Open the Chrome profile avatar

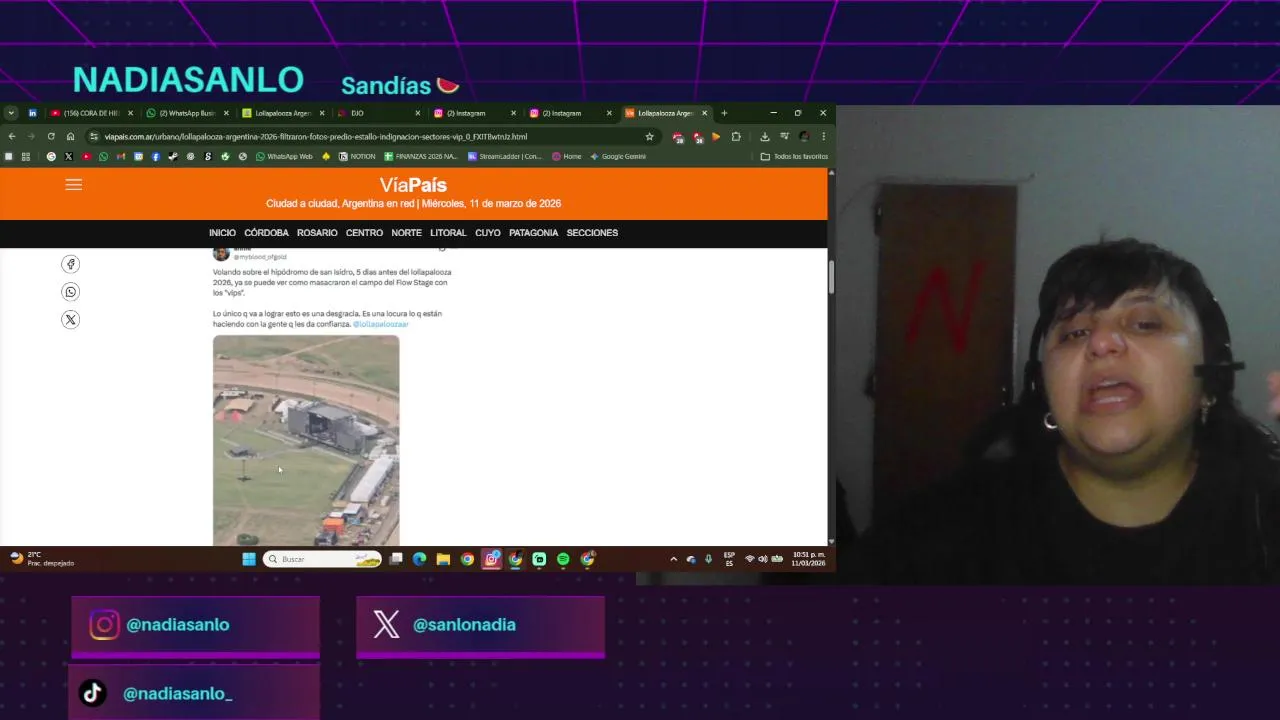[x=804, y=136]
